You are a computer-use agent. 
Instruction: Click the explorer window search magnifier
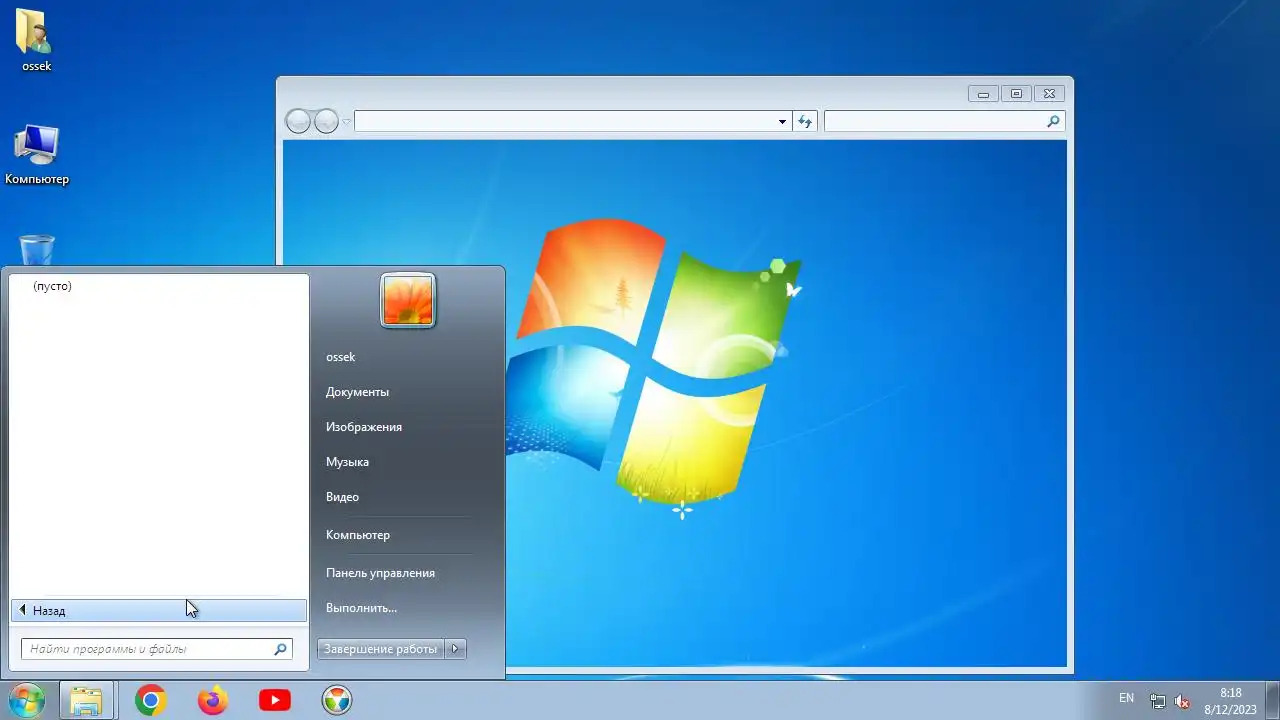(x=1053, y=121)
